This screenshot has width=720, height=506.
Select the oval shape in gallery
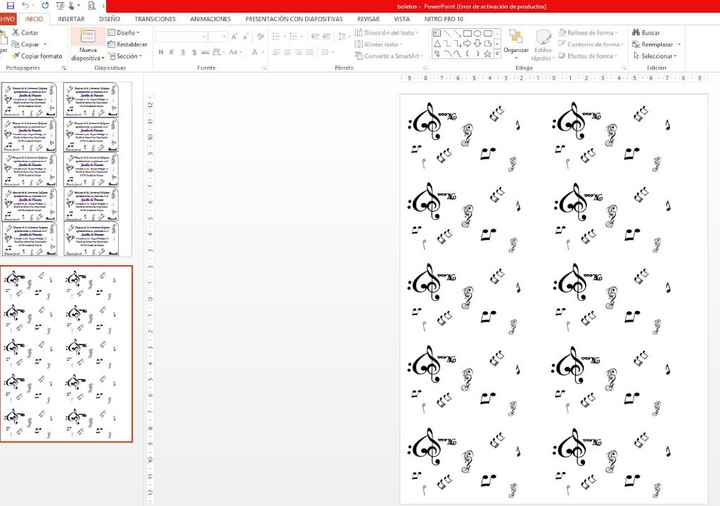(478, 34)
